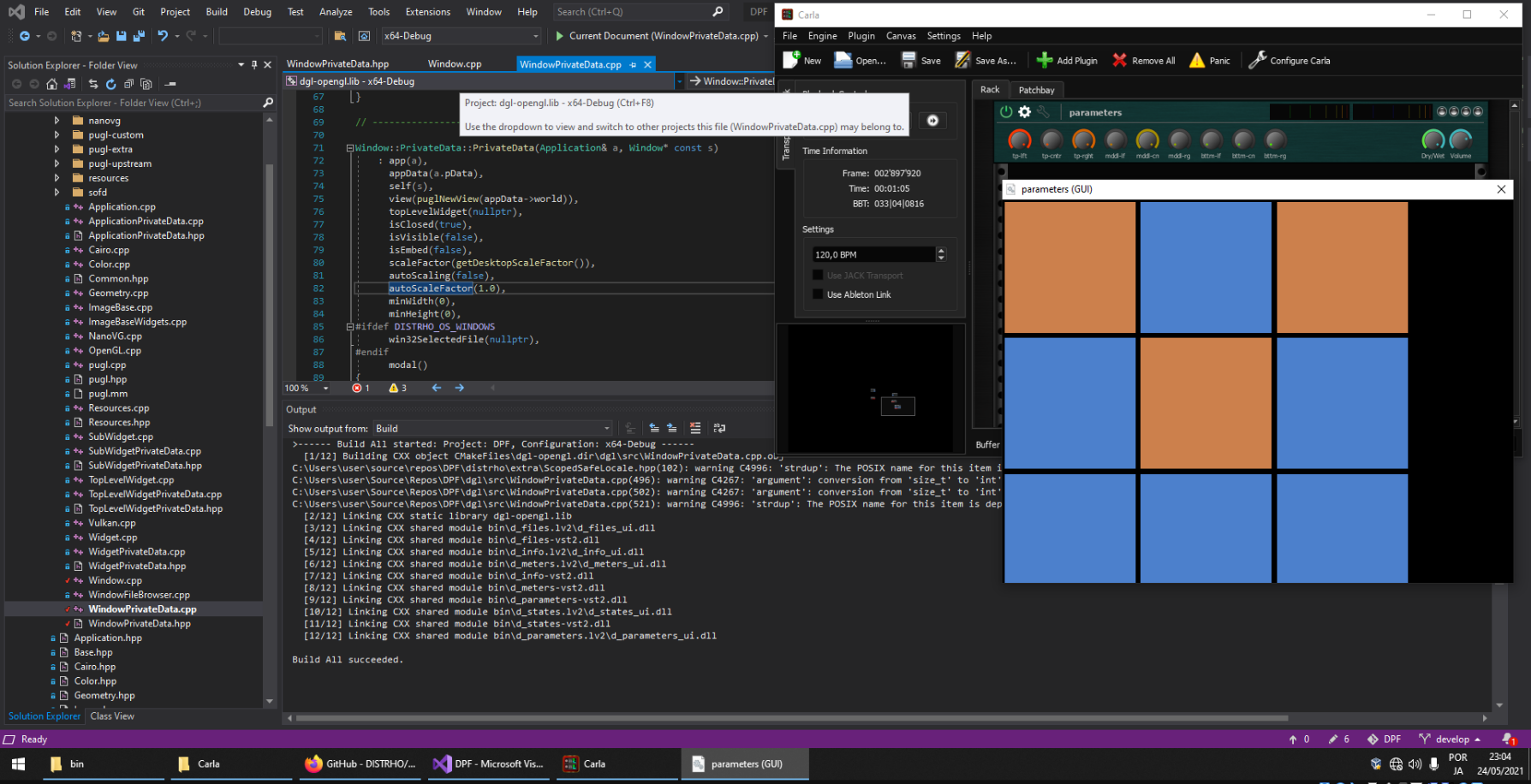The width and height of the screenshot is (1531, 784).
Task: Open the Show output from Build dropdown
Action: point(492,428)
